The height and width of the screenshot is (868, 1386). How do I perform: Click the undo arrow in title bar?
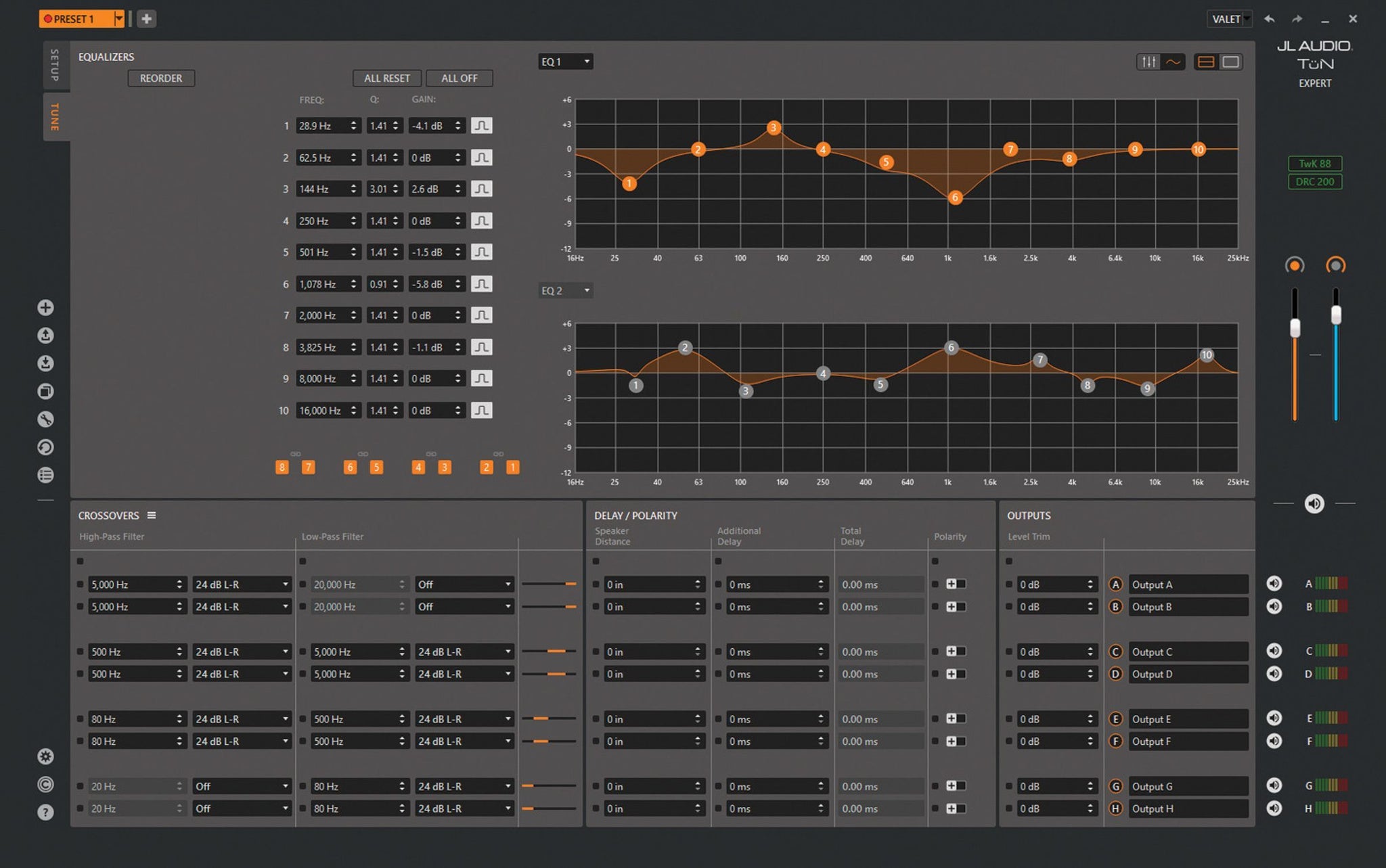click(1270, 19)
